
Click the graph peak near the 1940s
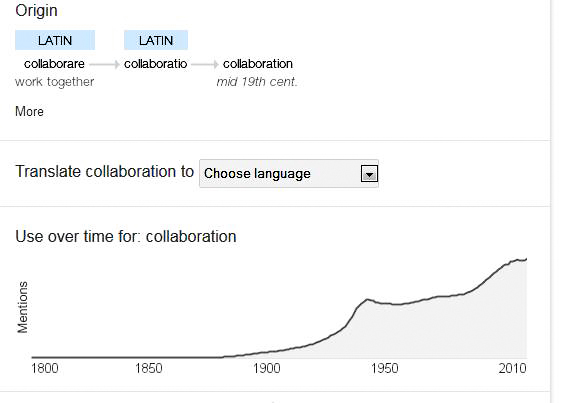pos(367,299)
